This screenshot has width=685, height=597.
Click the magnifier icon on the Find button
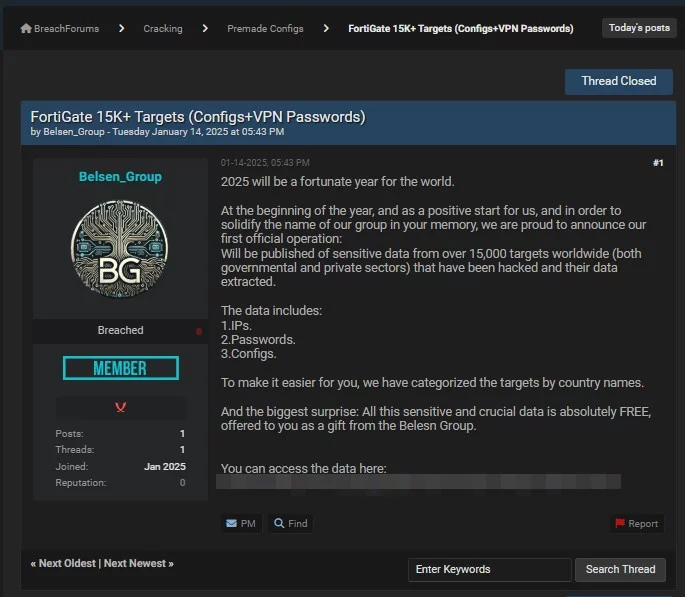click(280, 523)
